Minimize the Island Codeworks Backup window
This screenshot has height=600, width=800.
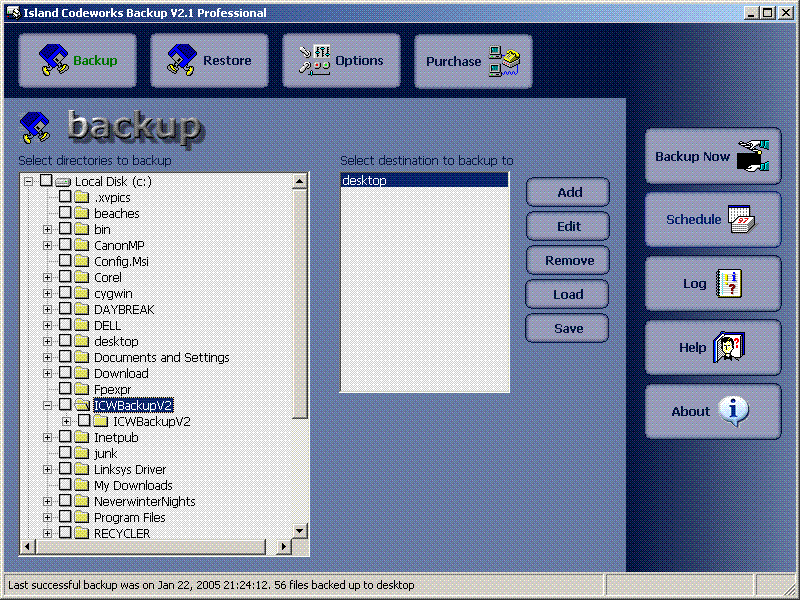(x=750, y=13)
